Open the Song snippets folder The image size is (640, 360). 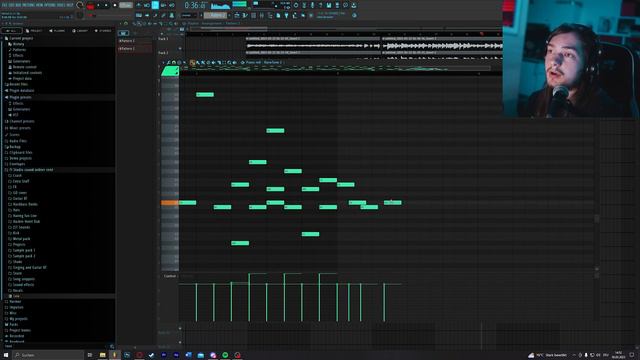pos(24,279)
